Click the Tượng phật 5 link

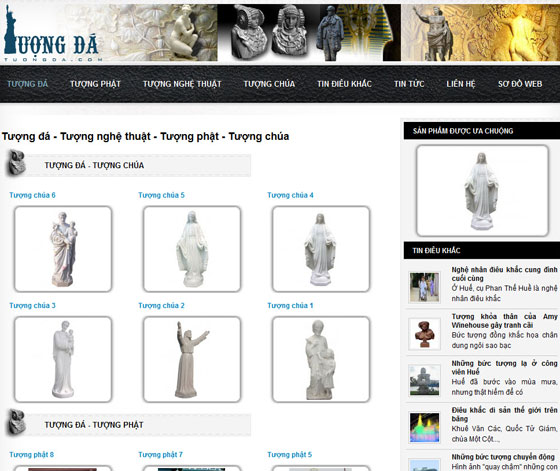click(x=290, y=455)
